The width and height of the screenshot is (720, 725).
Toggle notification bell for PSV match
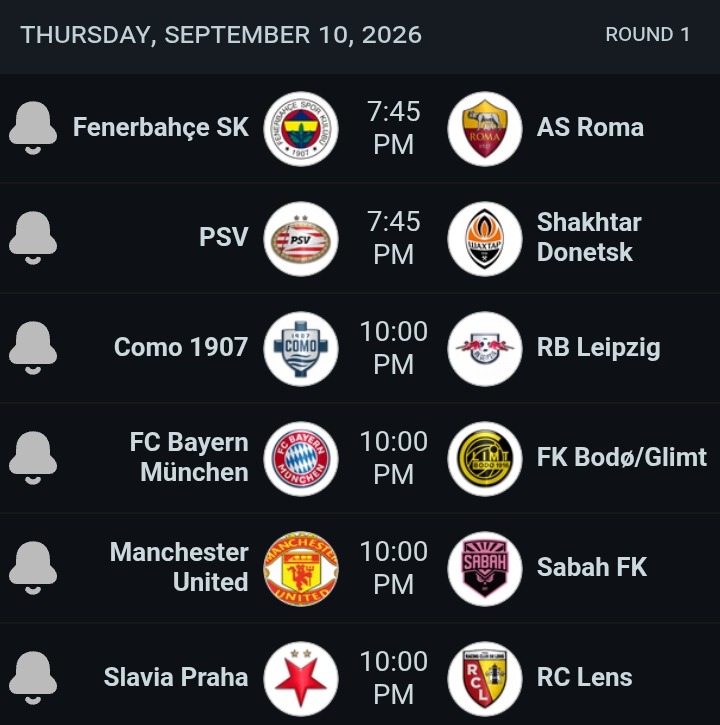(x=33, y=238)
